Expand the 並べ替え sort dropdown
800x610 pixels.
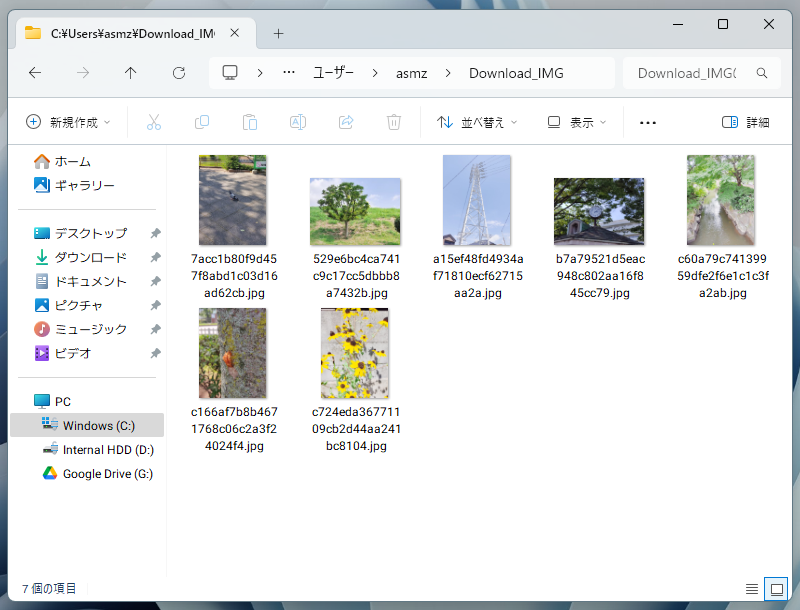[x=477, y=122]
